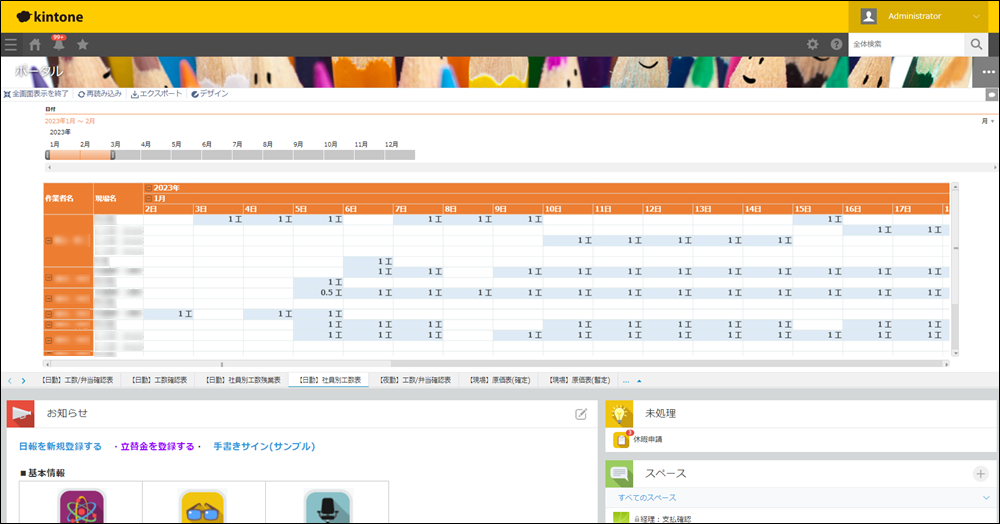Click the 2023年1月 ～ 2月 date range text

pyautogui.click(x=70, y=121)
